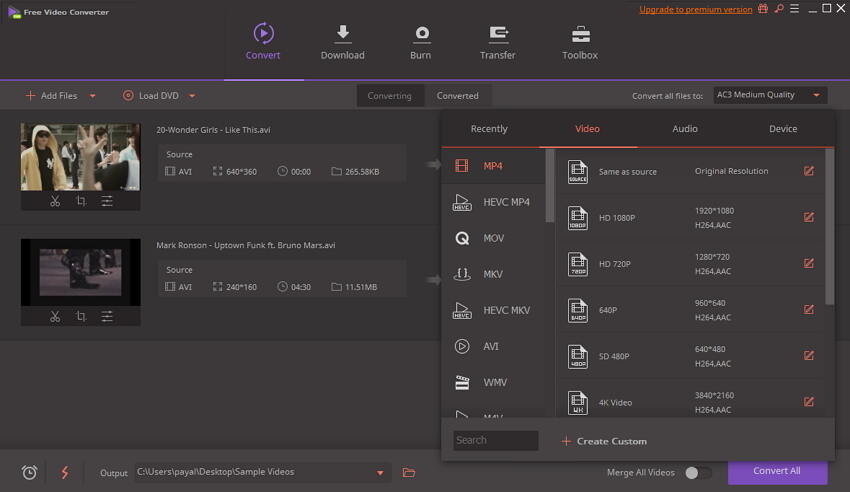Click the schedule alarm clock icon

29,472
